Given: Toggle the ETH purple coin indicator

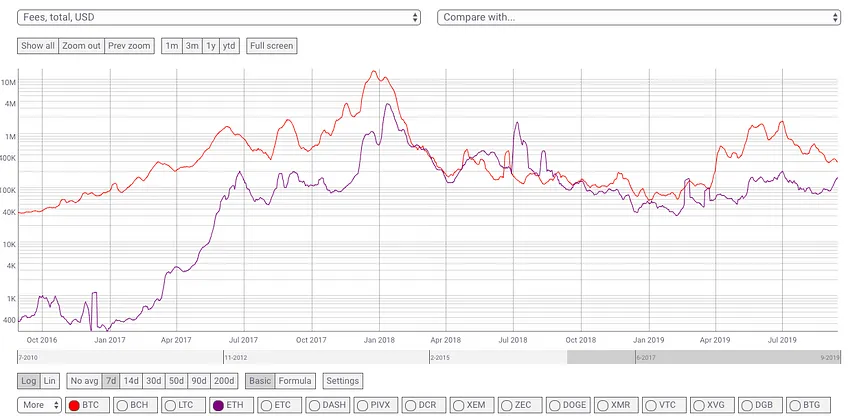Looking at the screenshot, I should (x=218, y=405).
